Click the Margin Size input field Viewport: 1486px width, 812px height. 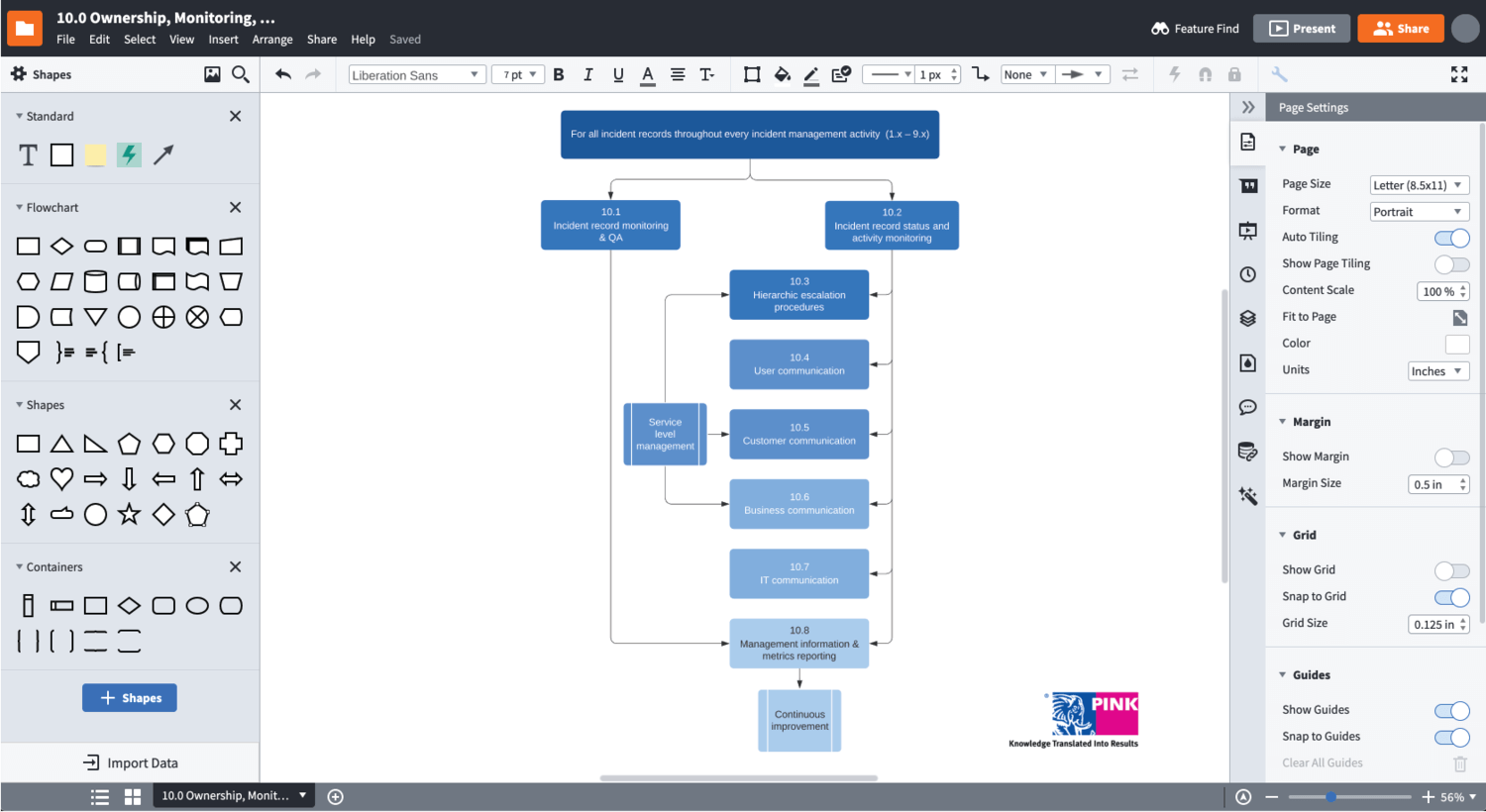pyautogui.click(x=1431, y=484)
